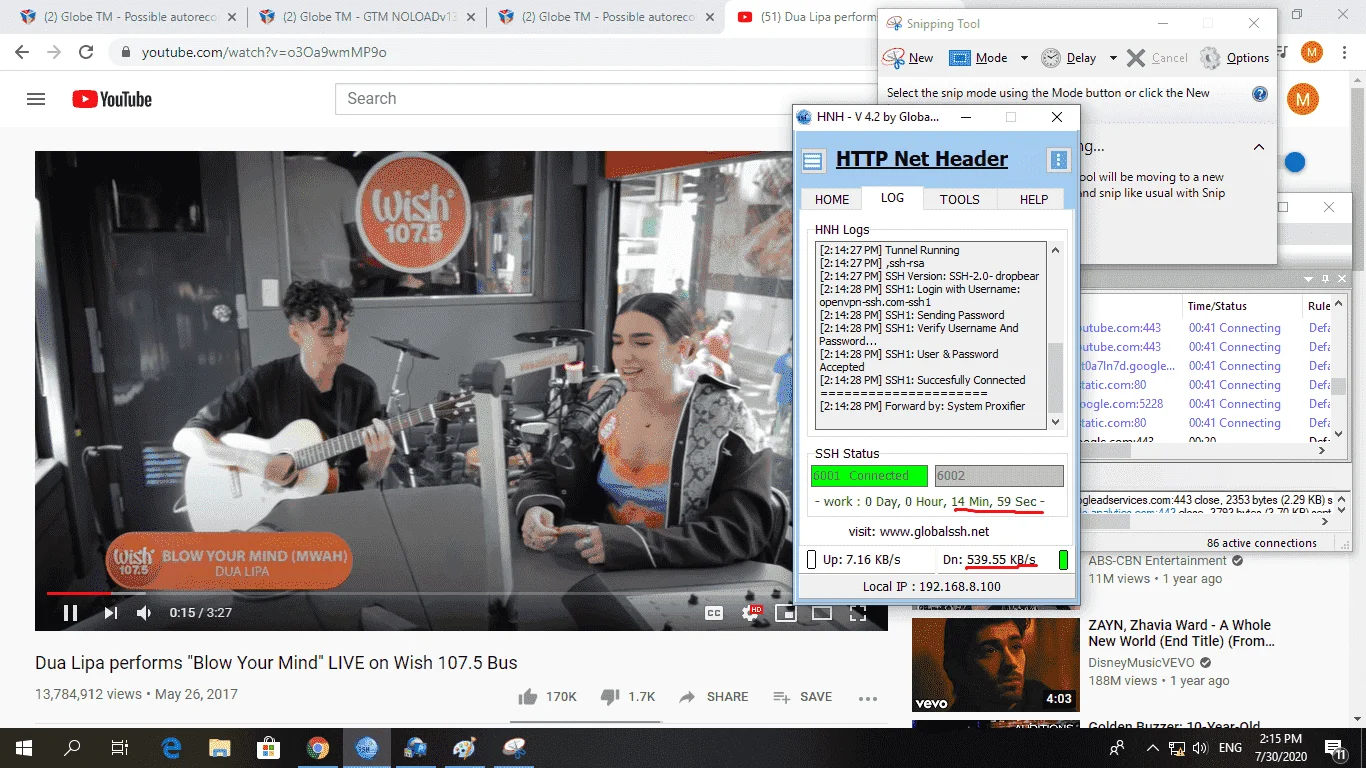
Task: Click the 'SSH1: Succesfully Connected' log line
Action: (x=922, y=380)
